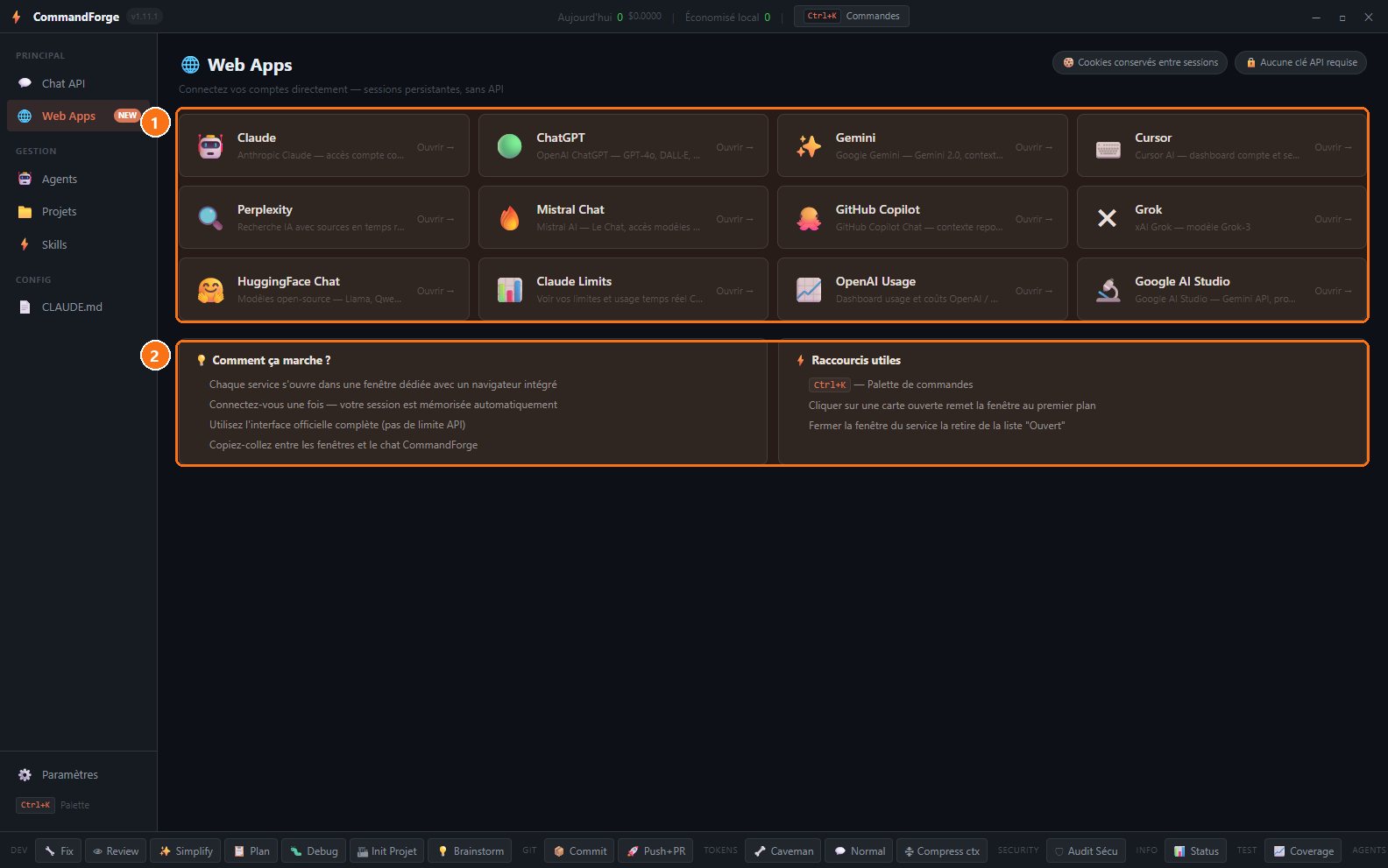Viewport: 1388px width, 868px height.
Task: Run the Push+PR action
Action: (x=655, y=851)
